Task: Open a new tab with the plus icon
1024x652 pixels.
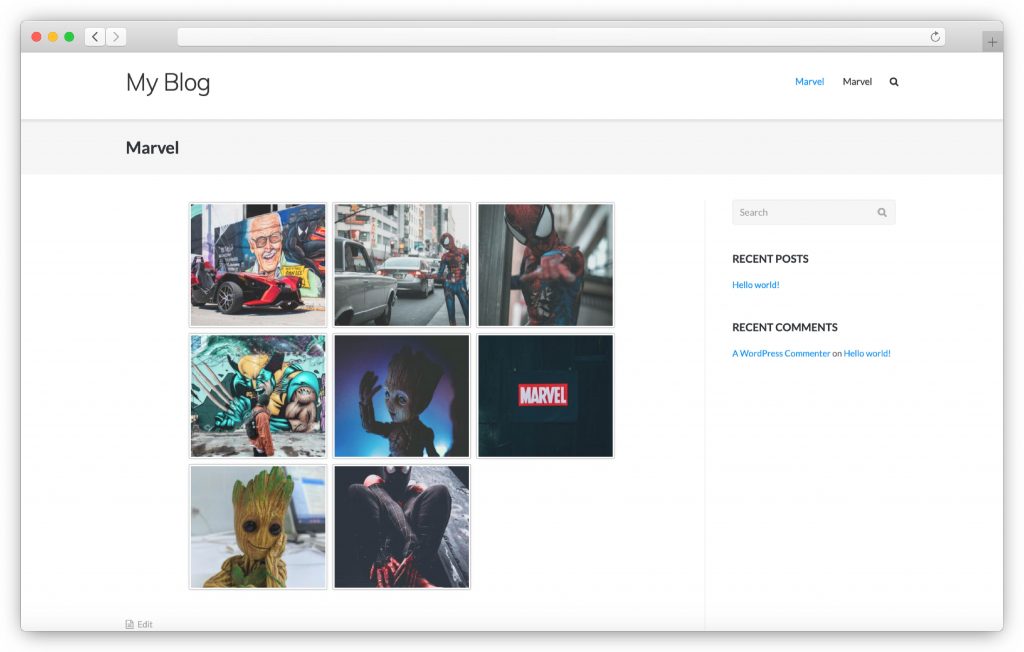Action: click(992, 40)
